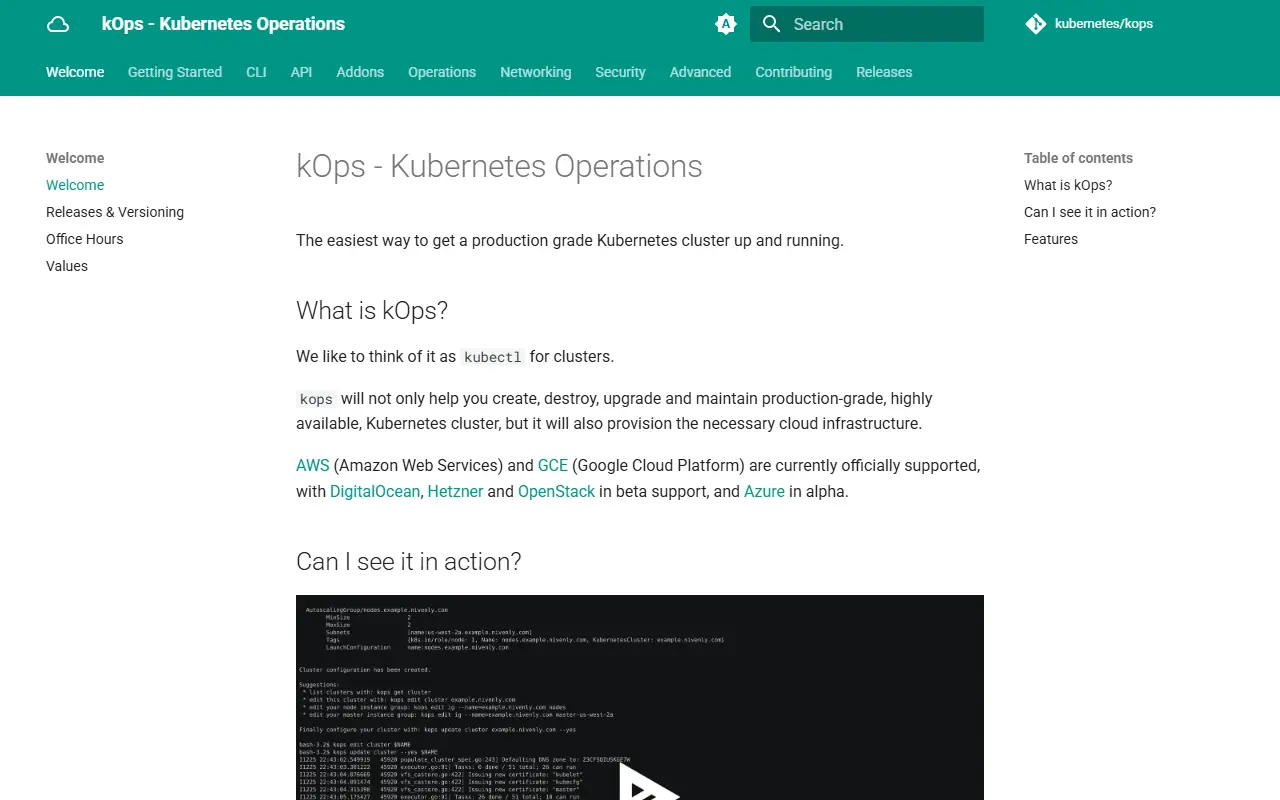
Task: Open the OpenStack link
Action: 556,491
